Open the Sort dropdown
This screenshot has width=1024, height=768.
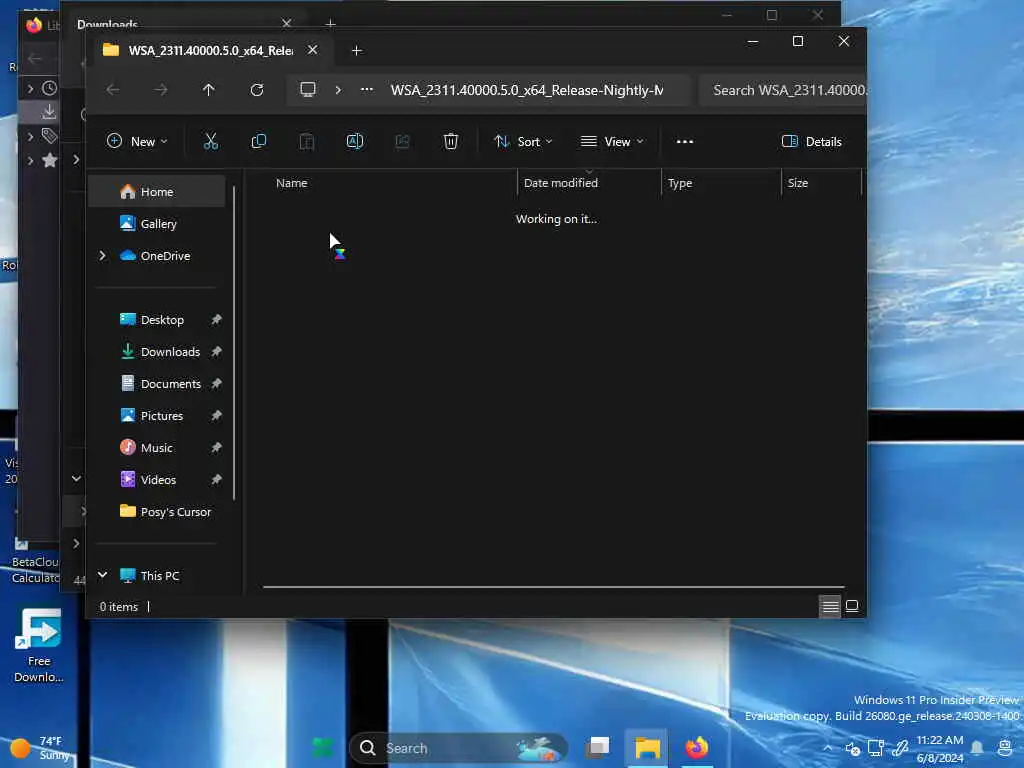point(523,141)
